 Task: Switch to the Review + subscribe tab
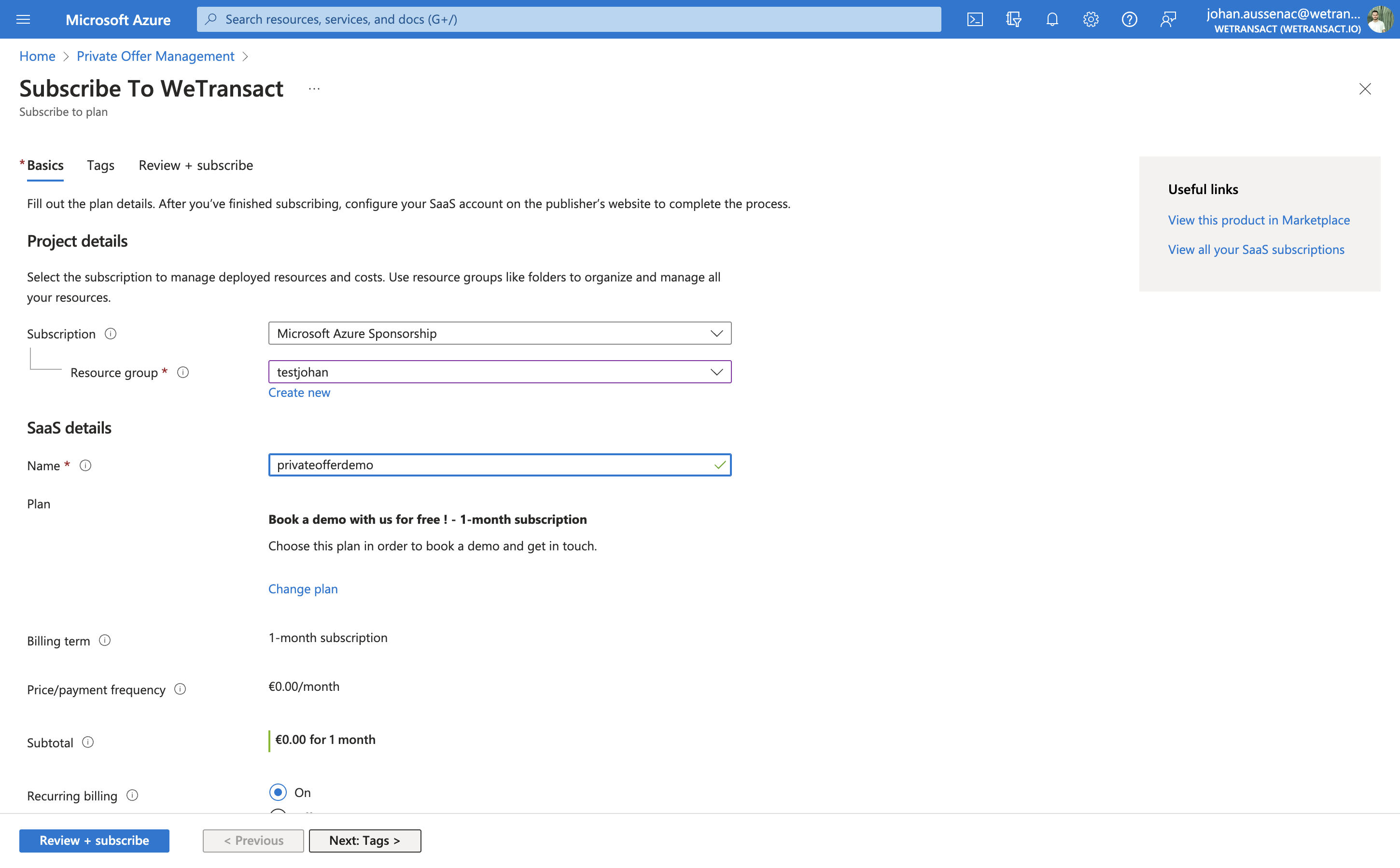196,165
